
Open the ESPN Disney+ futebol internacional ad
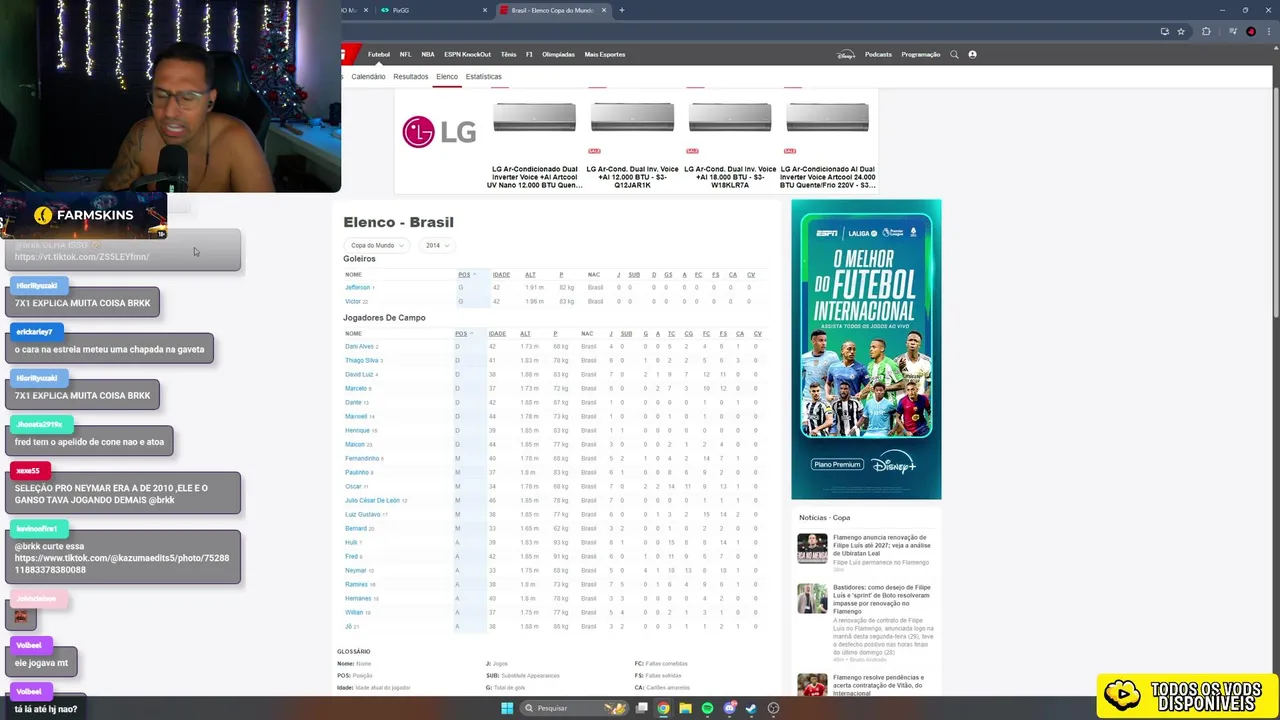(x=866, y=349)
